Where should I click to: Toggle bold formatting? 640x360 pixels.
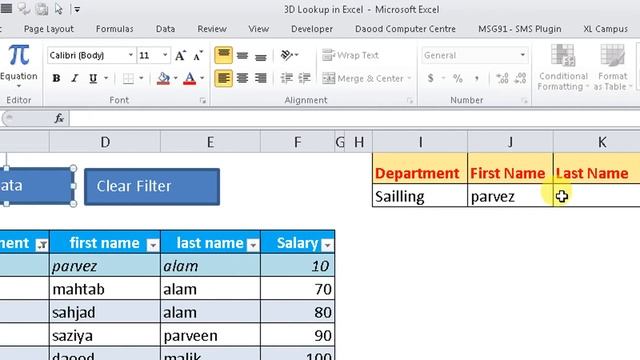[x=56, y=78]
